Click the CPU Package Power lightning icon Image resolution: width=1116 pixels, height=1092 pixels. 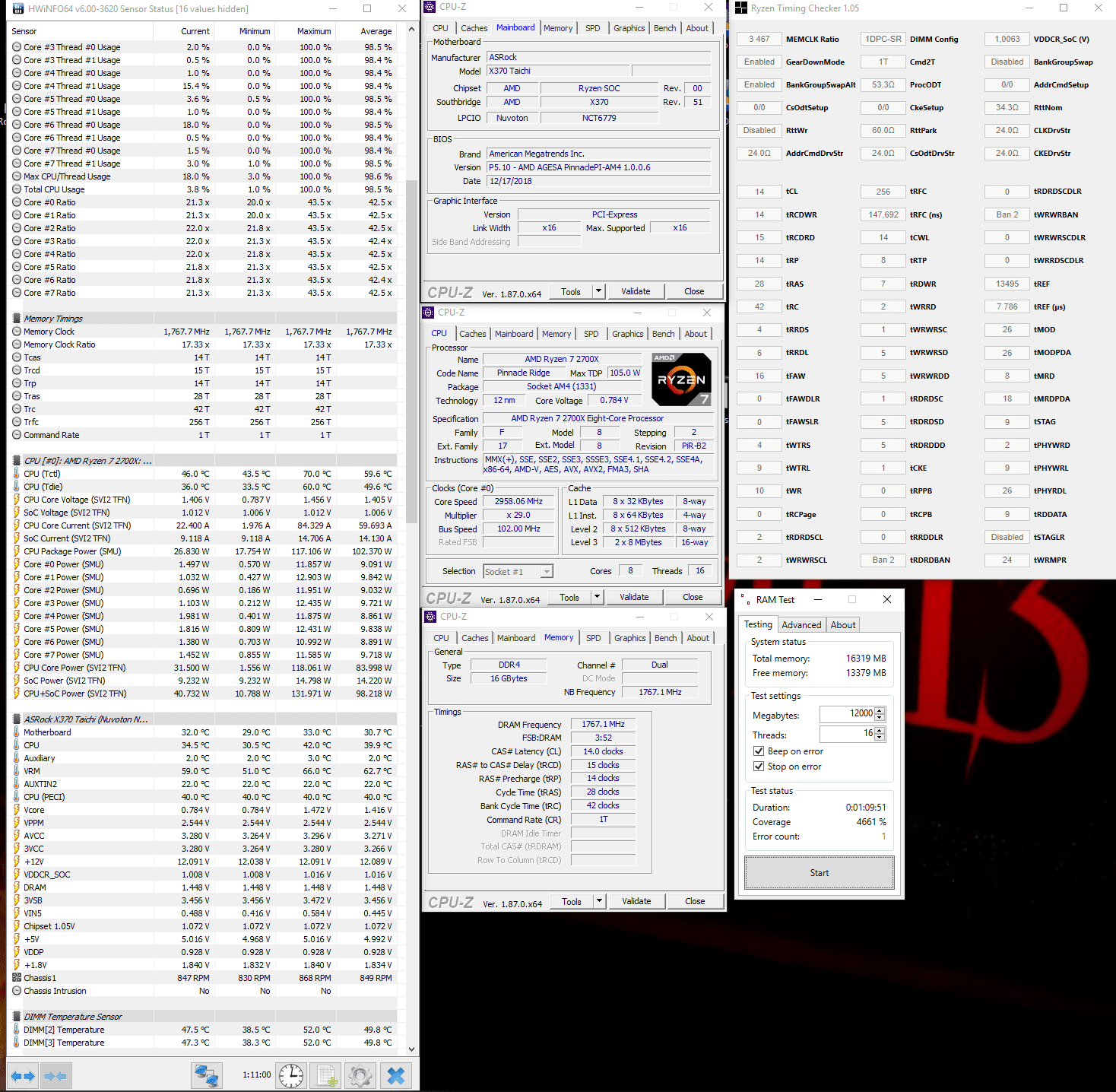[x=17, y=551]
